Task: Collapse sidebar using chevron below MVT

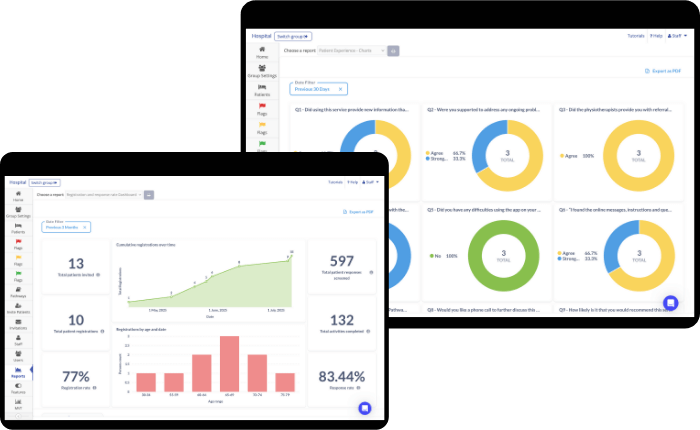Action: coord(18,416)
